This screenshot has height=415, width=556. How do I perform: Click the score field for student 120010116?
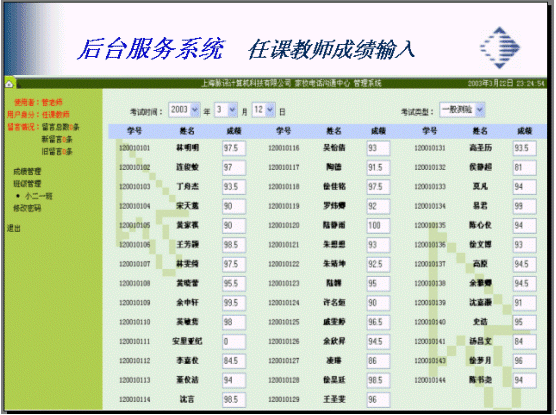point(378,148)
